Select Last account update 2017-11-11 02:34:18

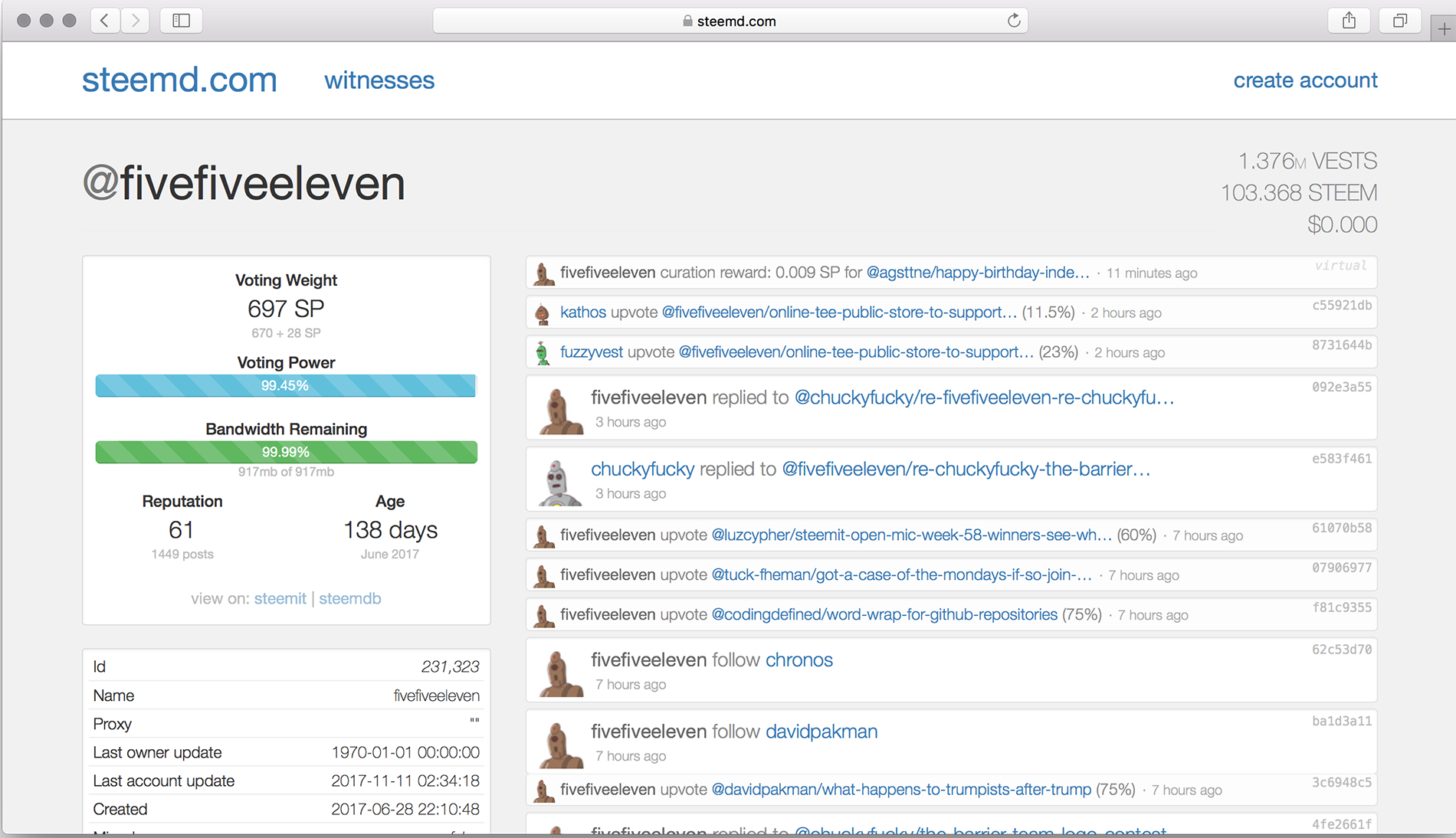[405, 781]
